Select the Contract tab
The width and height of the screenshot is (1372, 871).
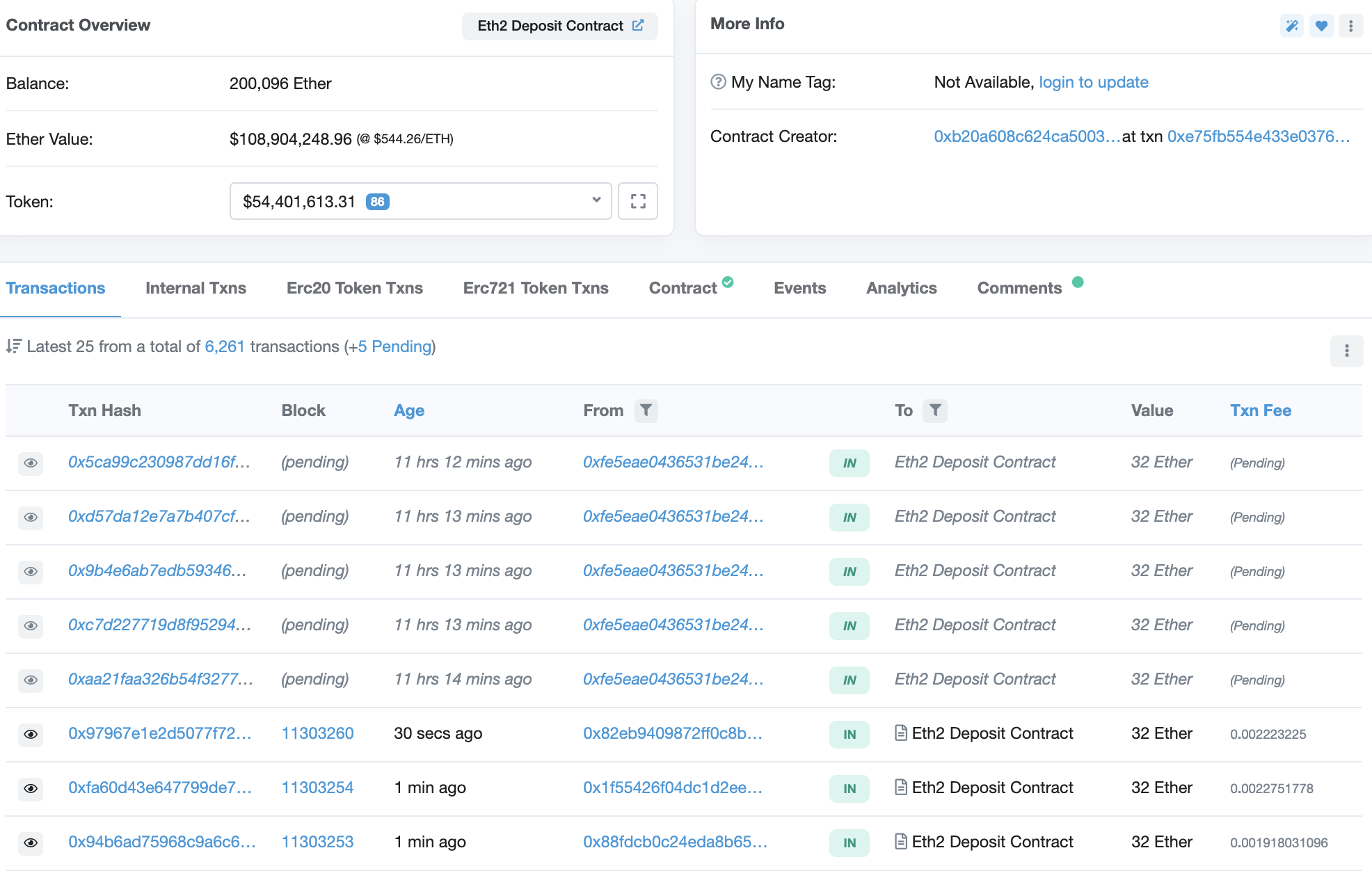(x=683, y=288)
